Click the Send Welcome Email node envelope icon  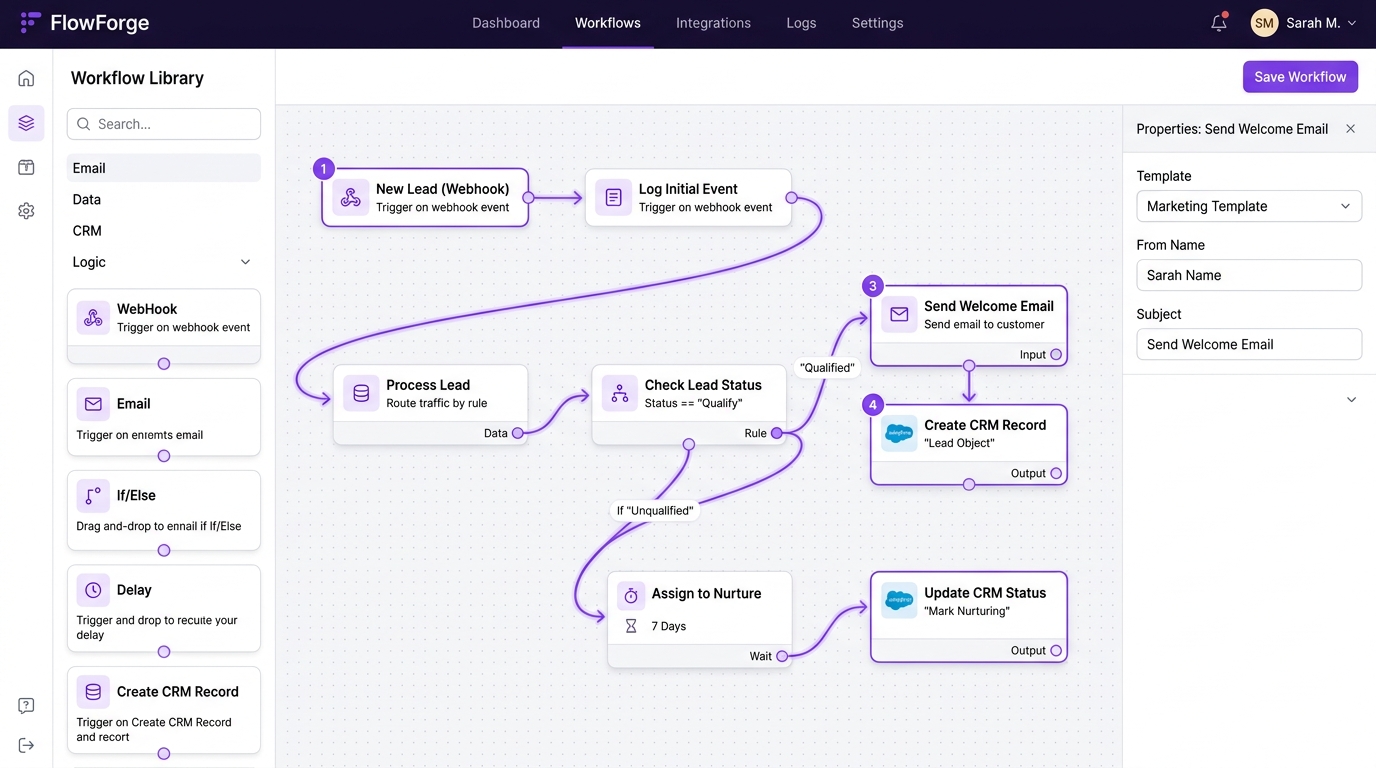(899, 314)
